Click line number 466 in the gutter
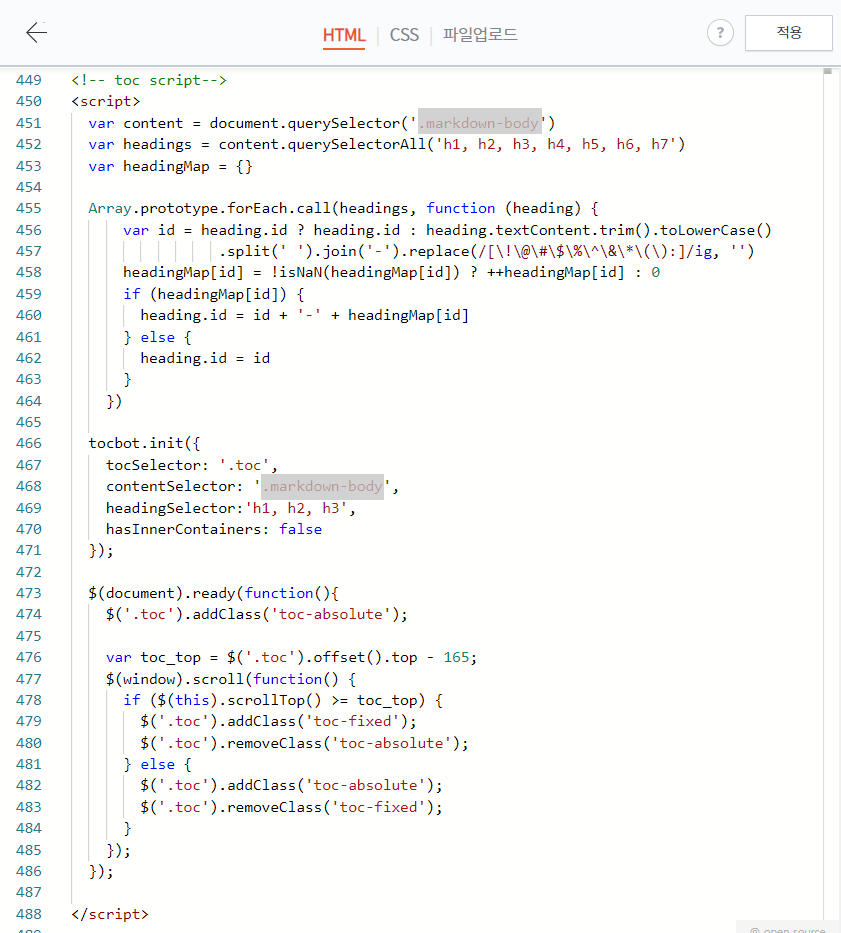The height and width of the screenshot is (933, 841). click(29, 443)
